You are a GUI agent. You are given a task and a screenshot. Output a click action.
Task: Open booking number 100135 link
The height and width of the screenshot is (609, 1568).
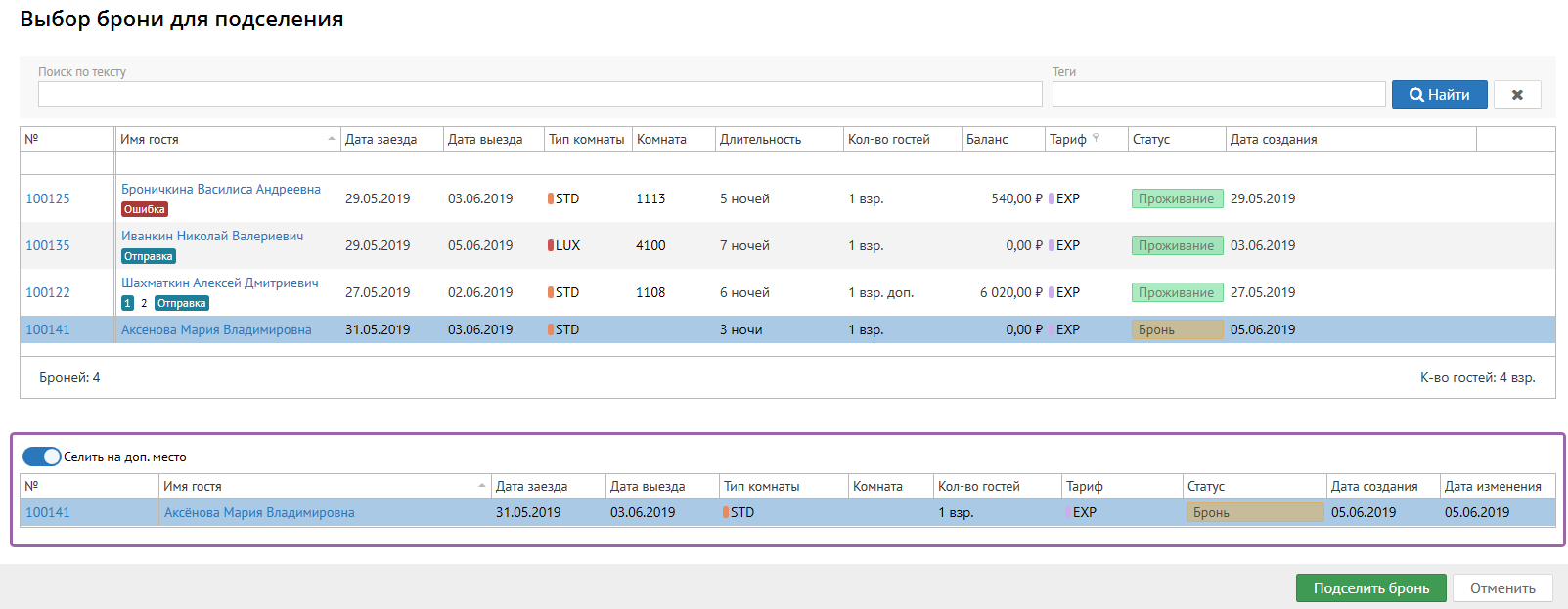point(48,245)
